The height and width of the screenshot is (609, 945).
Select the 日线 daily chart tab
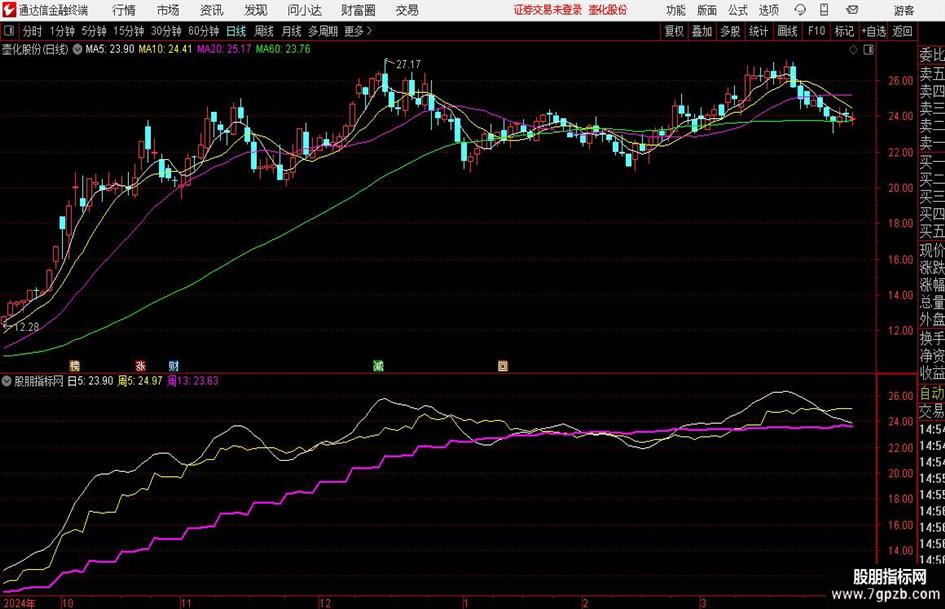[x=236, y=31]
